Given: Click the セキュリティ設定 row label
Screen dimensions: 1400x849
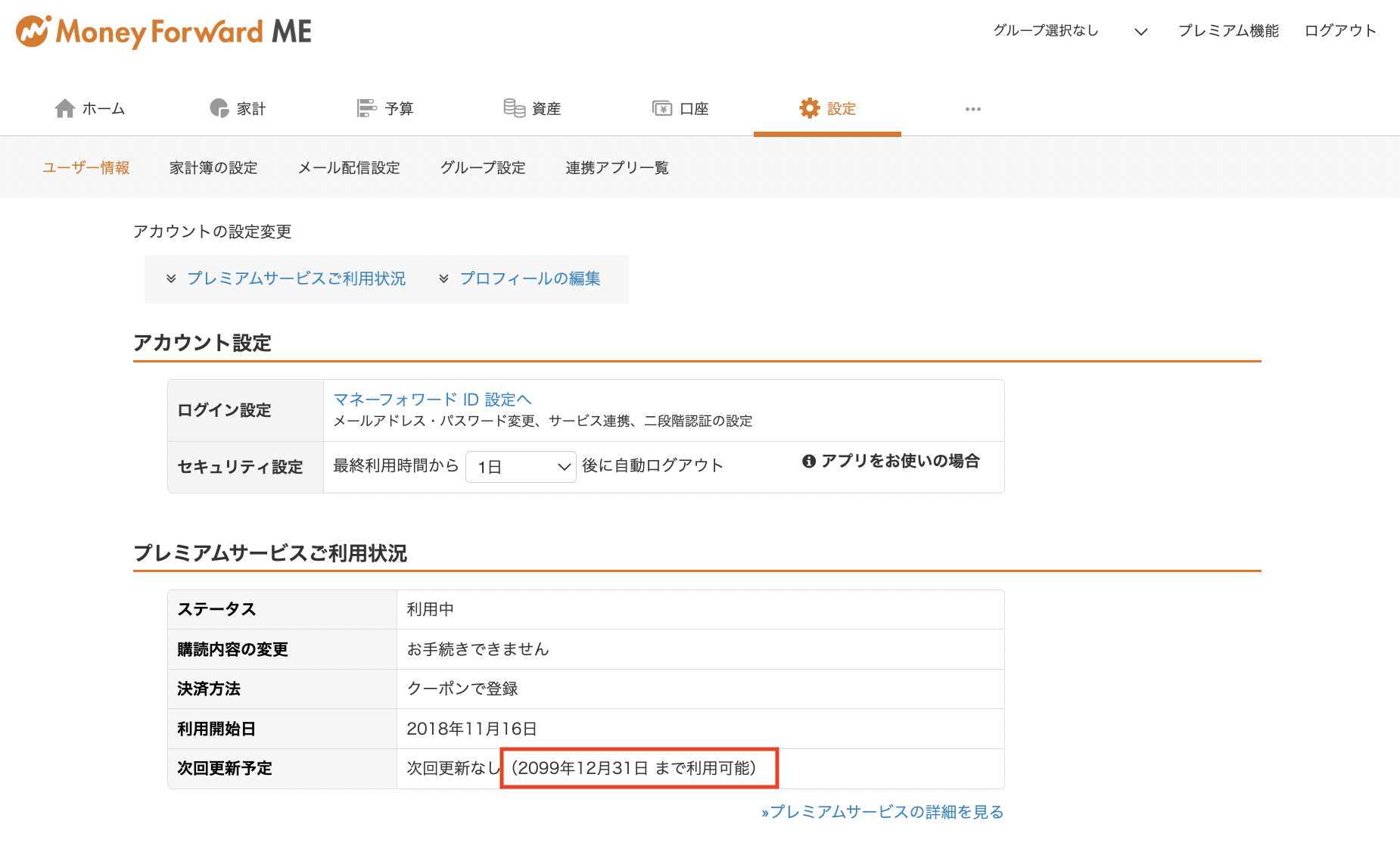Looking at the screenshot, I should (240, 467).
